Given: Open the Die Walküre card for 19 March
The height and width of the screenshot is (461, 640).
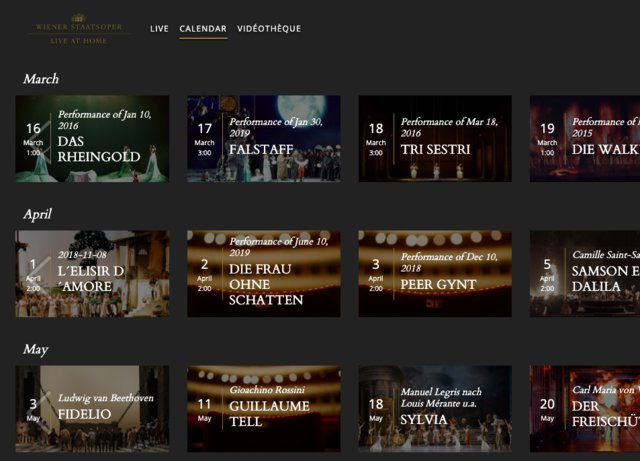Looking at the screenshot, I should [x=585, y=139].
